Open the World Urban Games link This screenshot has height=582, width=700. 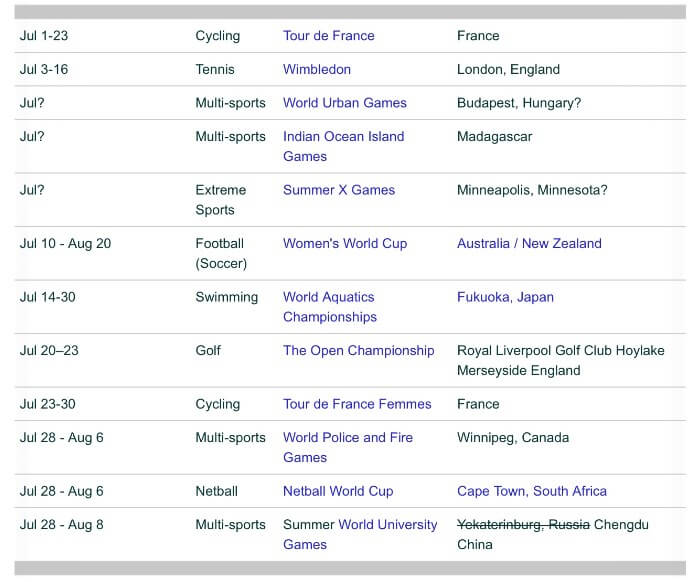click(x=344, y=103)
